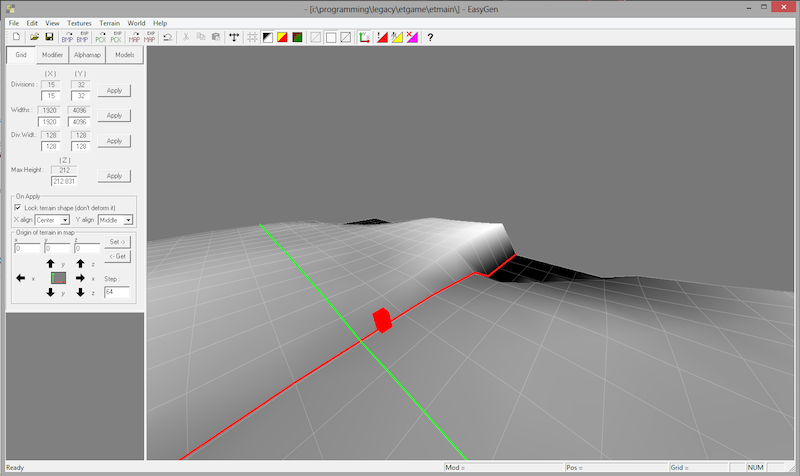Click Apply button for Divisions
Image resolution: width=800 pixels, height=476 pixels.
[114, 91]
